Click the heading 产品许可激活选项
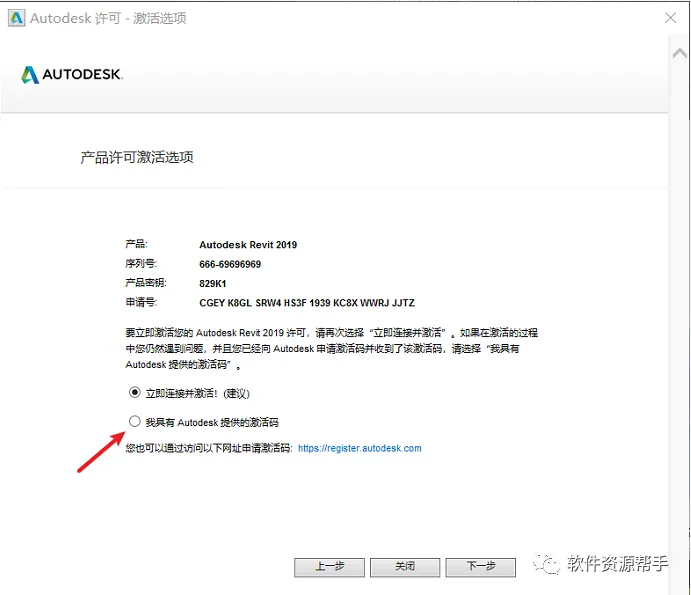 coord(137,157)
